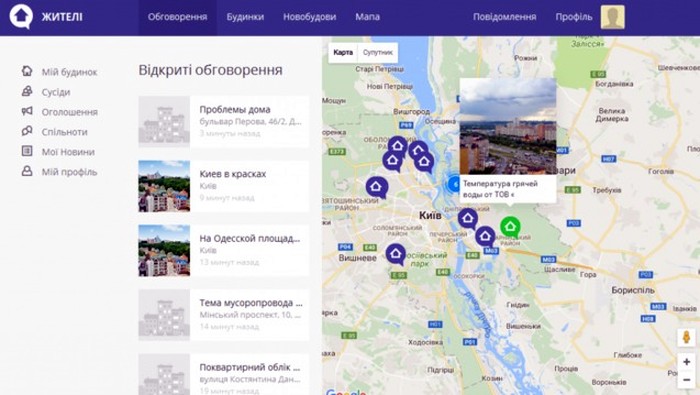The image size is (700, 395).
Task: Open Профіль in the header
Action: click(x=574, y=17)
